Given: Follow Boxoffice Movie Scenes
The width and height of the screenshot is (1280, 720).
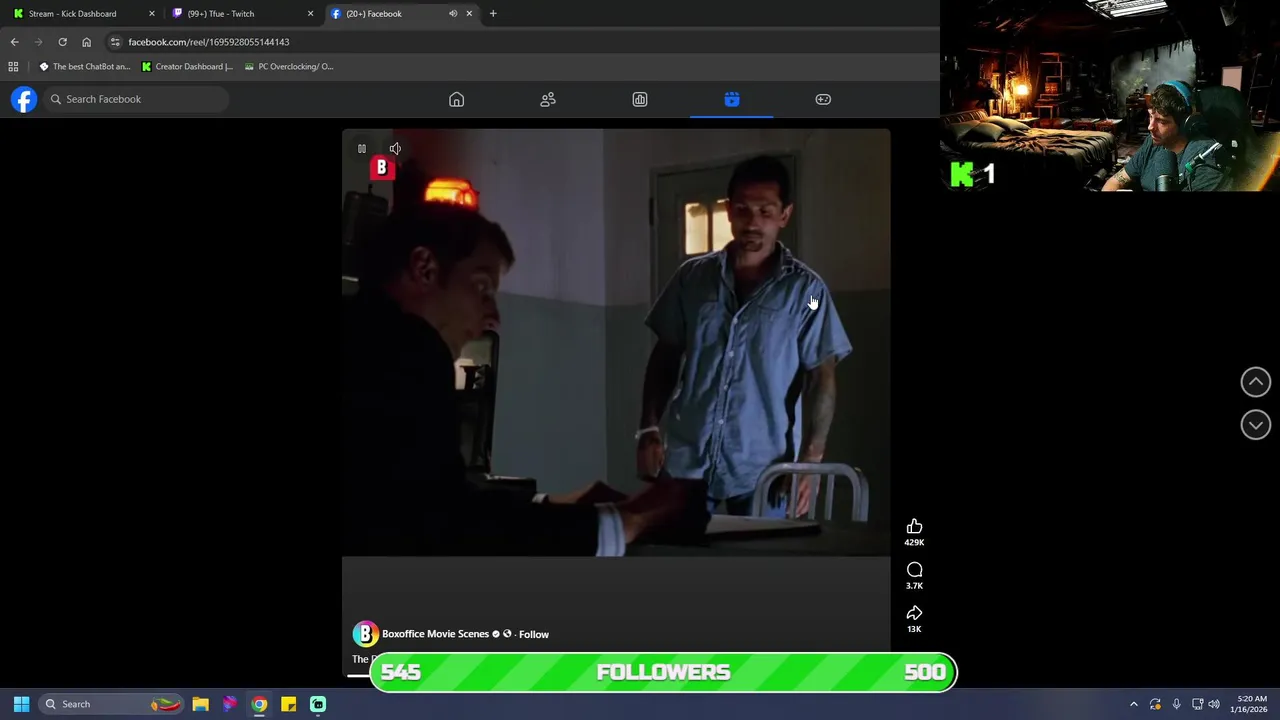Looking at the screenshot, I should (x=534, y=634).
